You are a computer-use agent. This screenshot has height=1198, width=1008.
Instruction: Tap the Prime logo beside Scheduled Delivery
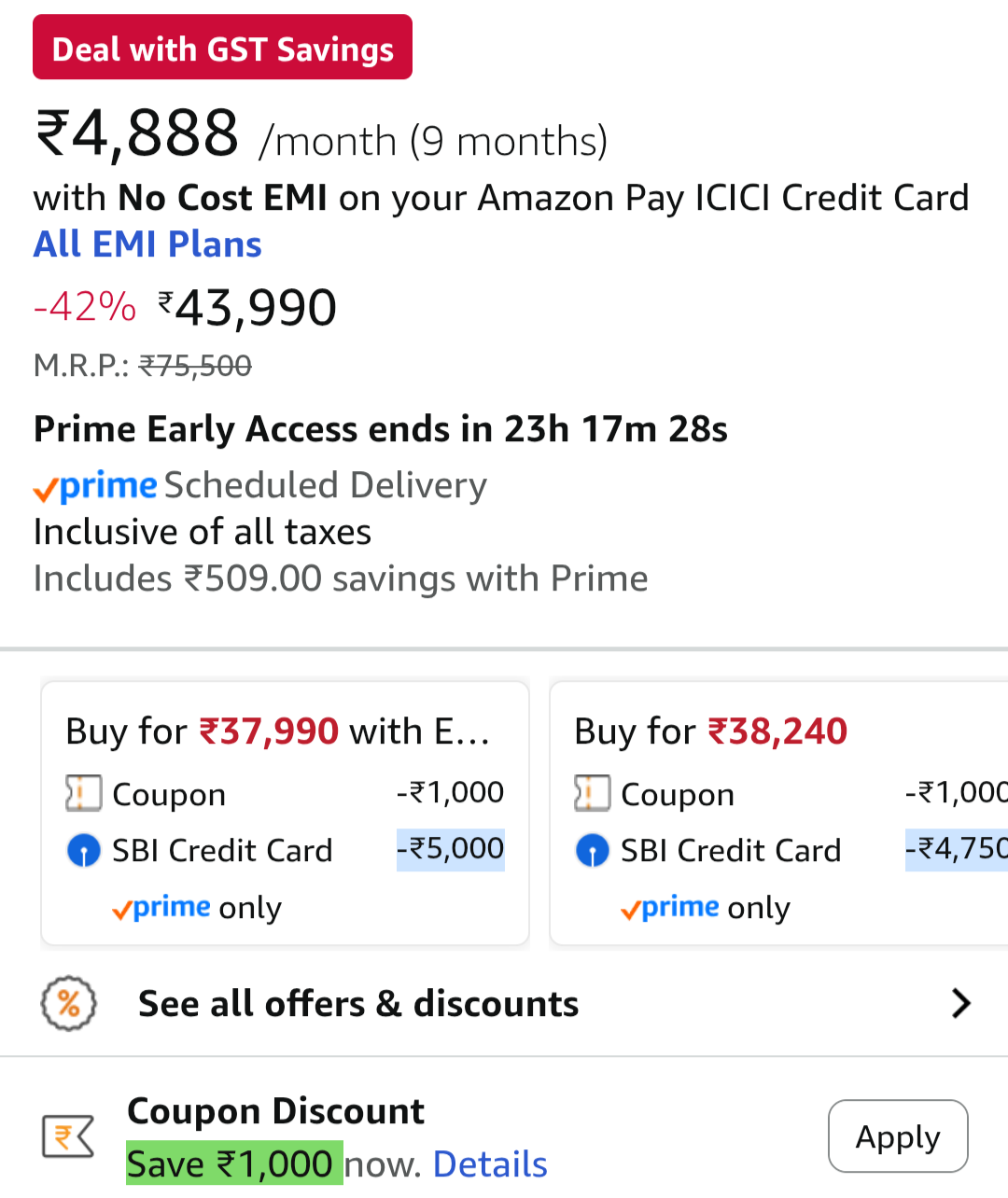pos(96,486)
